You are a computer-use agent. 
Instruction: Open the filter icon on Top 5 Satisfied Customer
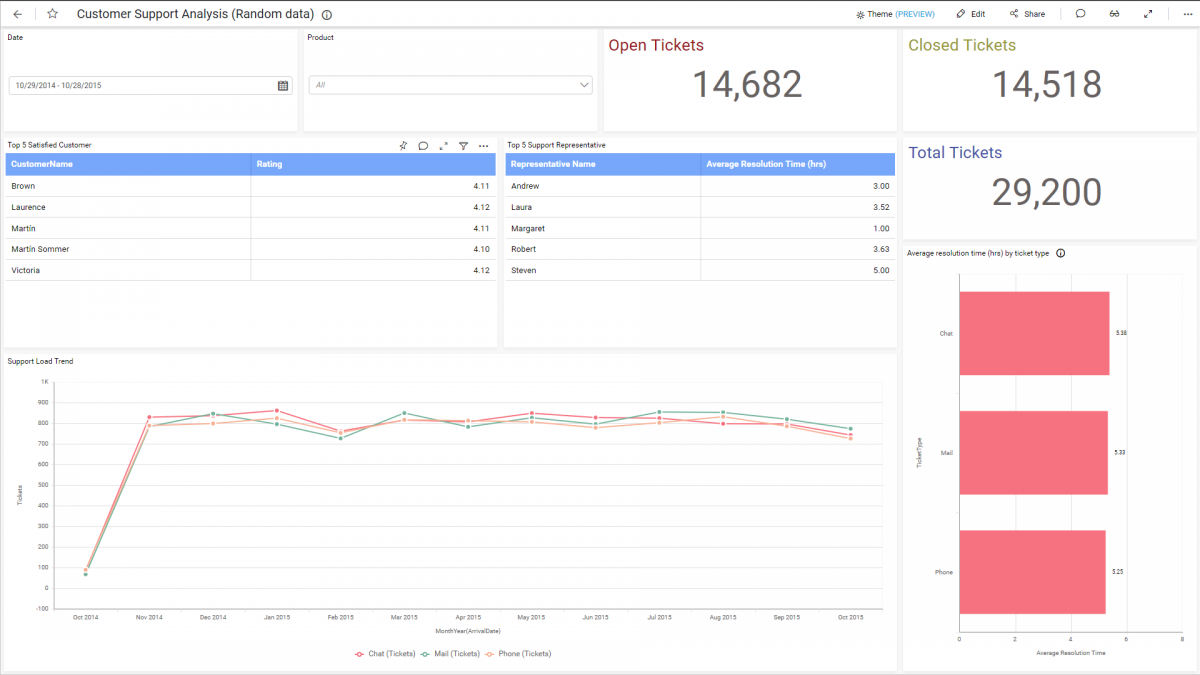point(463,145)
